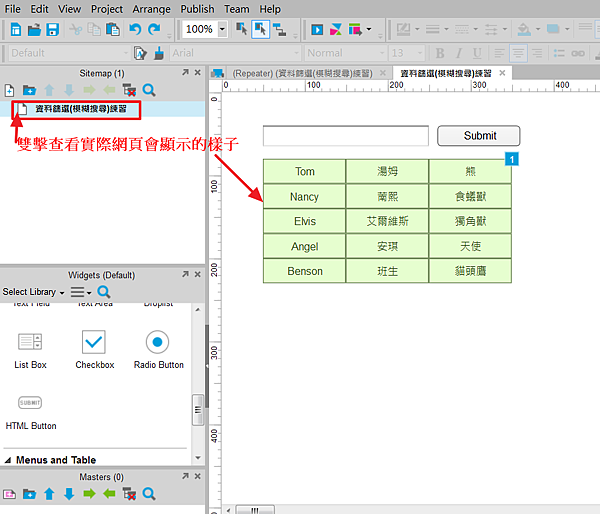Toggle Bold text formatting

coord(440,53)
